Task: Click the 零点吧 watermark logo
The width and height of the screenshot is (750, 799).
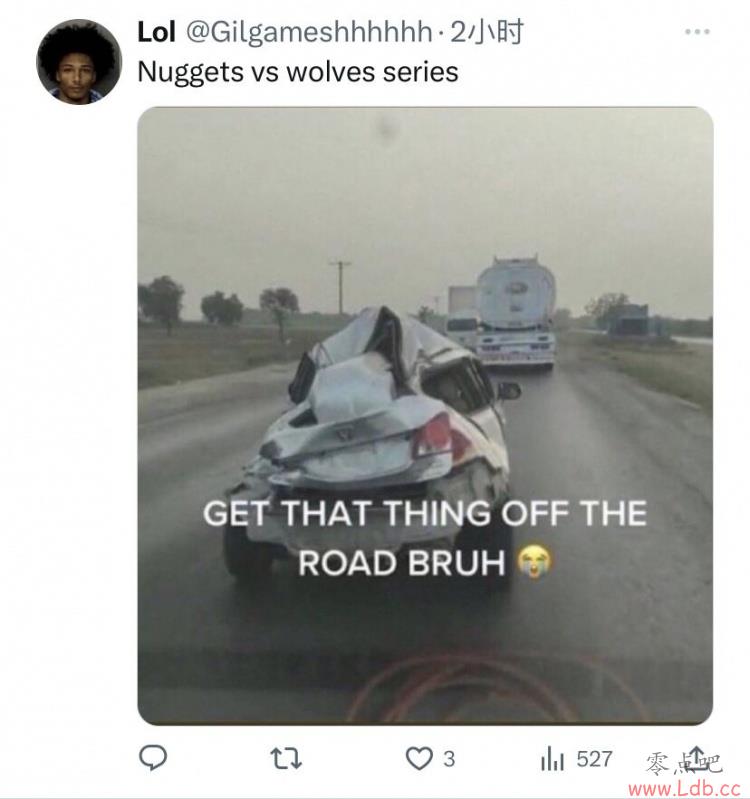Action: 683,764
